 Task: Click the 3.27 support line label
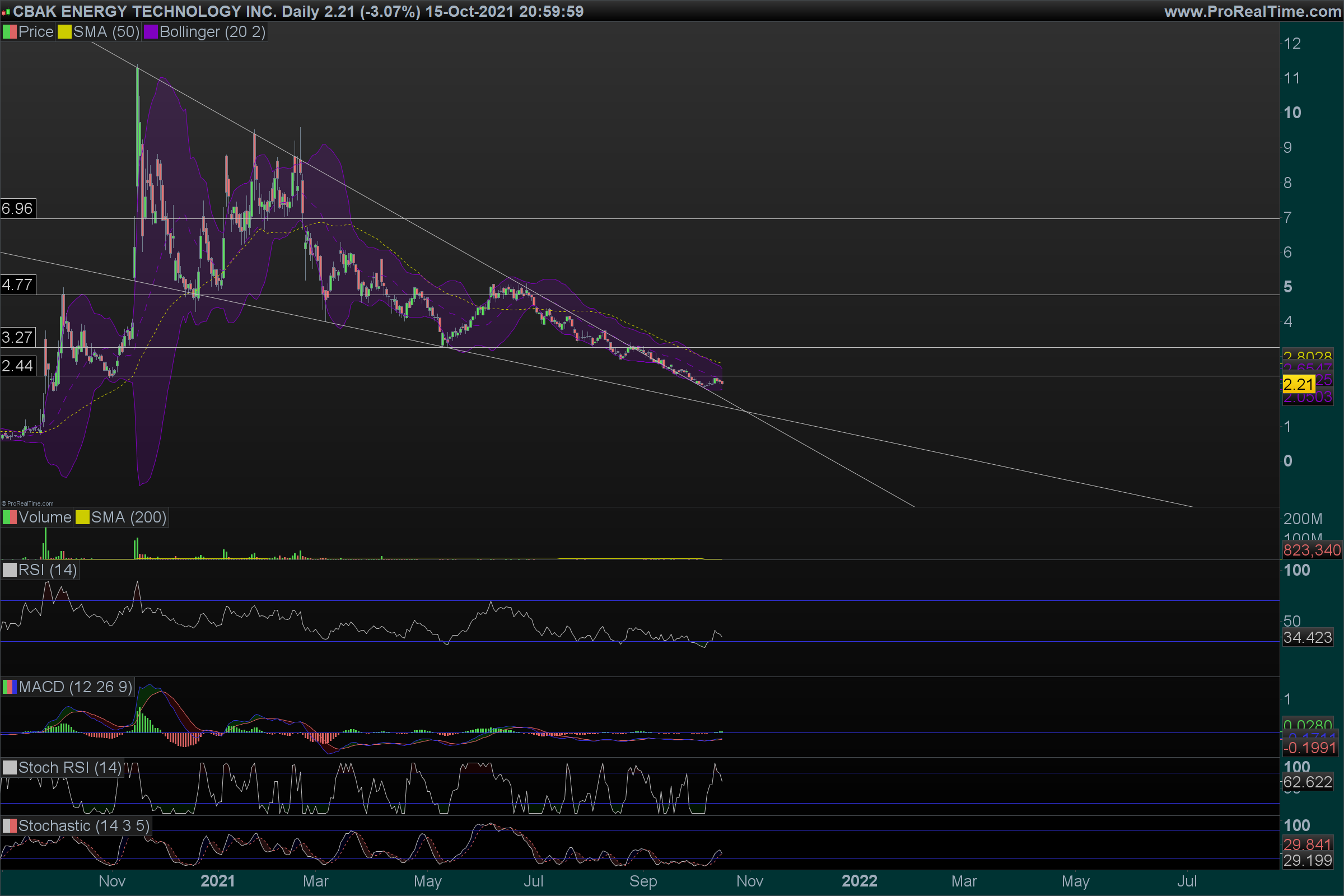18,337
